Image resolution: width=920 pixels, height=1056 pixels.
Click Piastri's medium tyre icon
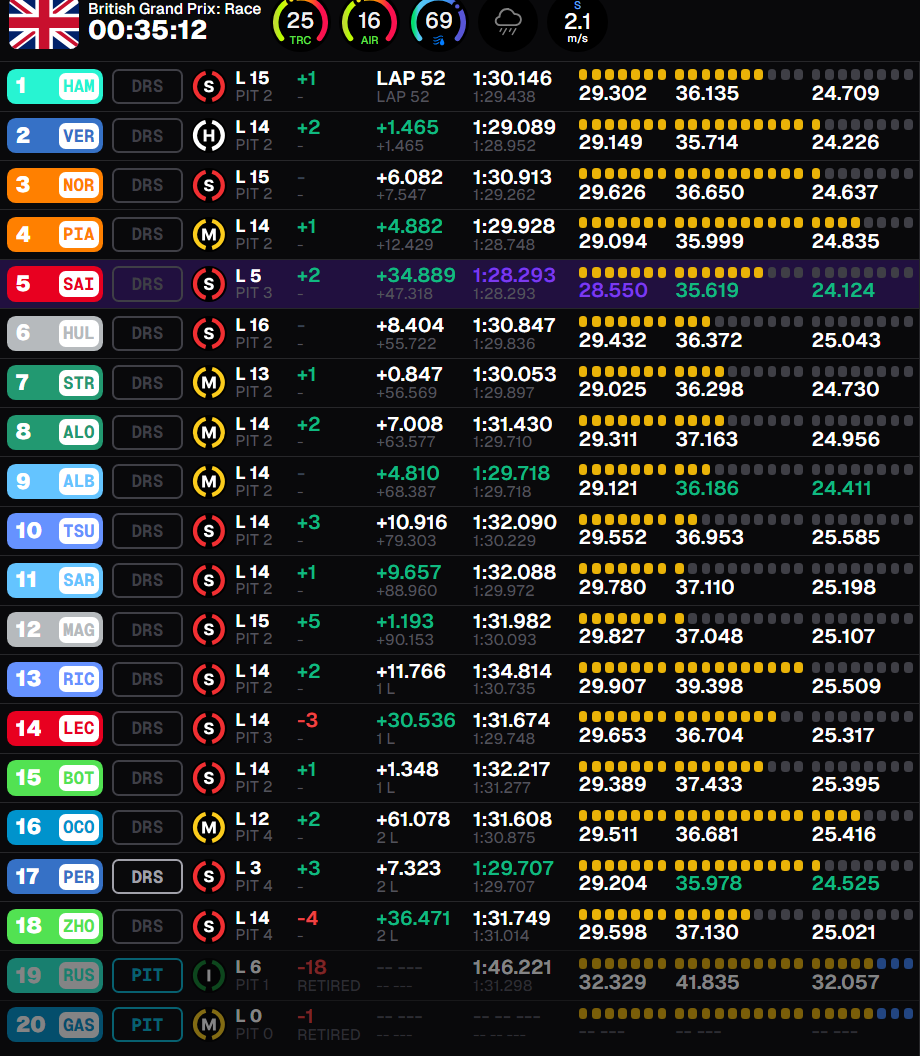coord(209,234)
